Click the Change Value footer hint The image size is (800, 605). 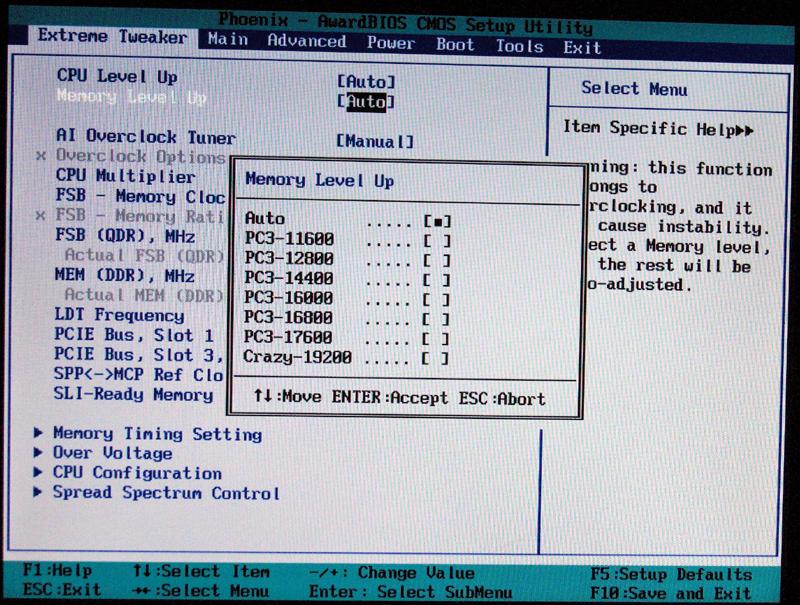pyautogui.click(x=392, y=573)
